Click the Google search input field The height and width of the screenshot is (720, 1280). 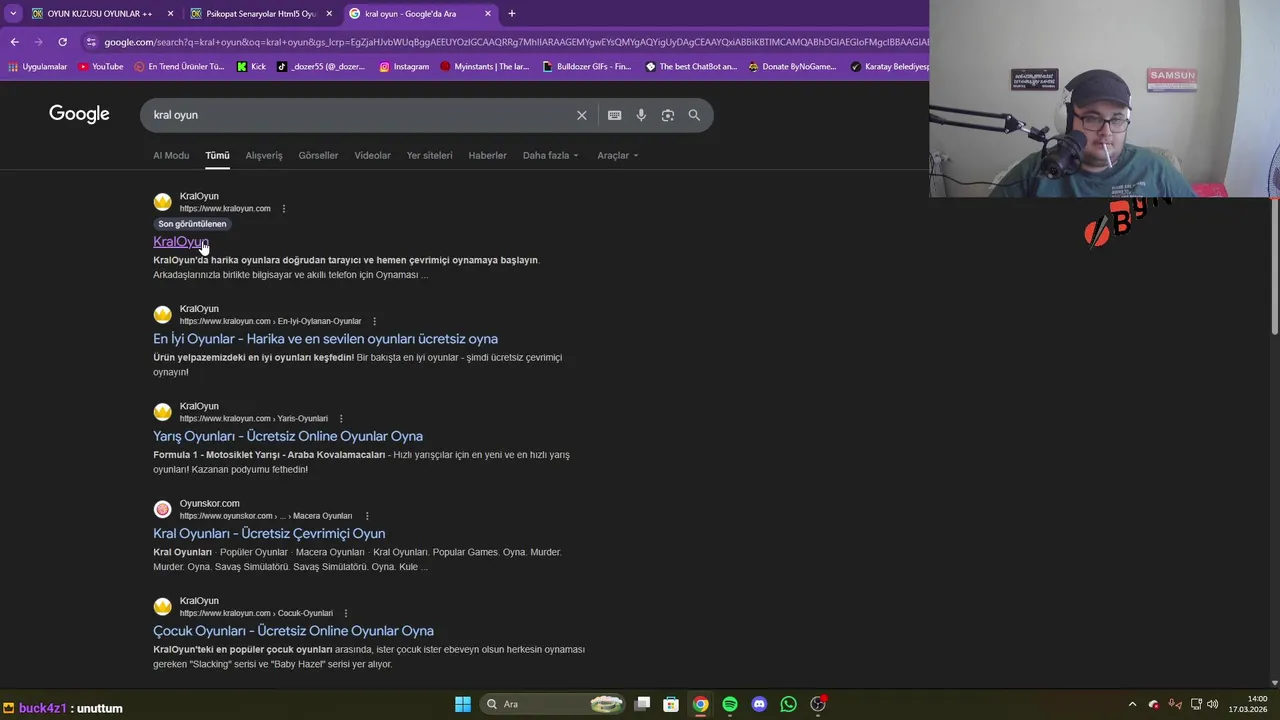(x=360, y=115)
